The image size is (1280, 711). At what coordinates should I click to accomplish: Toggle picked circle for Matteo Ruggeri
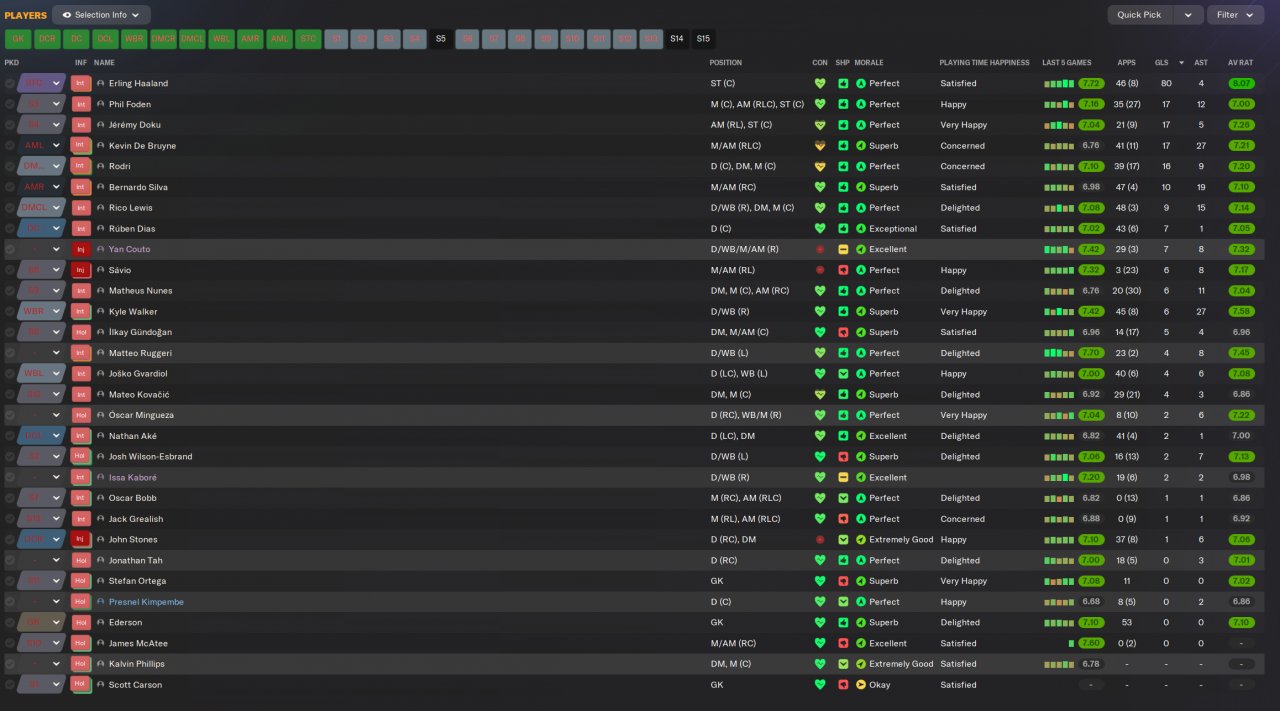[10, 353]
